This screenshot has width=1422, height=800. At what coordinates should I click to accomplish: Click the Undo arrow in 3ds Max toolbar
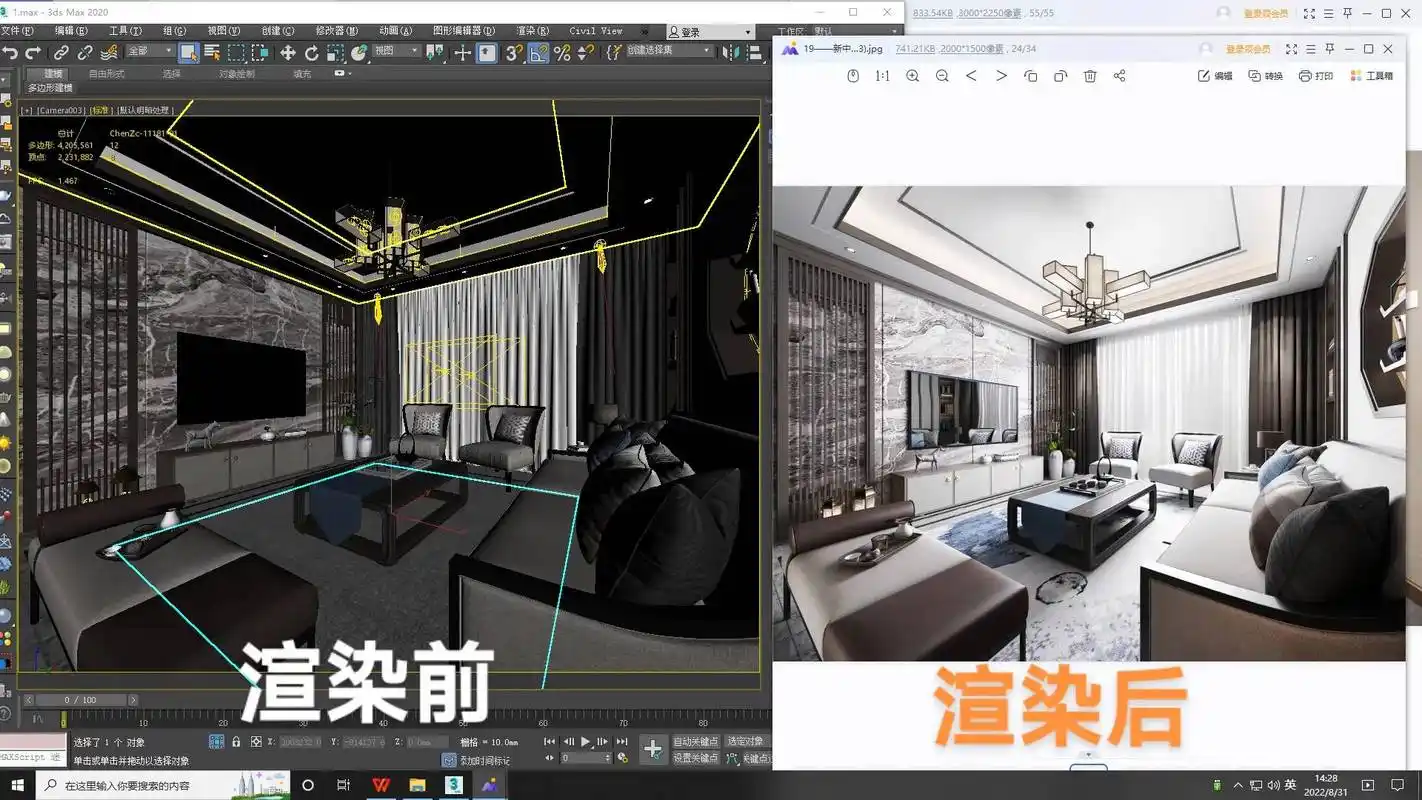click(10, 52)
